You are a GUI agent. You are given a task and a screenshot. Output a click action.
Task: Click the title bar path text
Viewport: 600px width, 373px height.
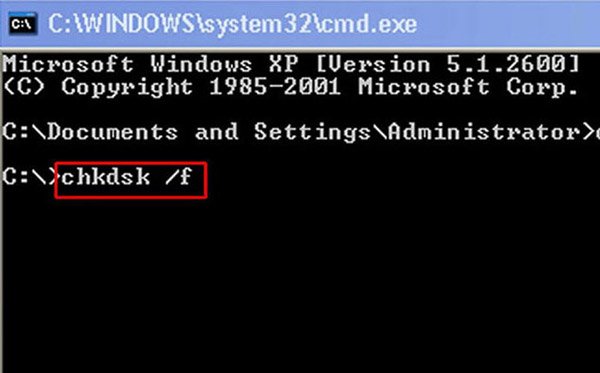click(x=232, y=24)
